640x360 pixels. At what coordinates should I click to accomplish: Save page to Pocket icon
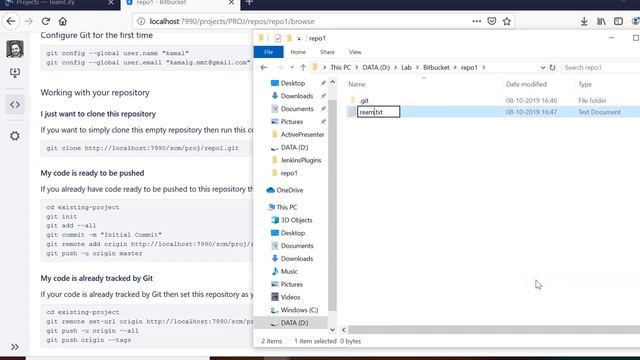click(491, 21)
